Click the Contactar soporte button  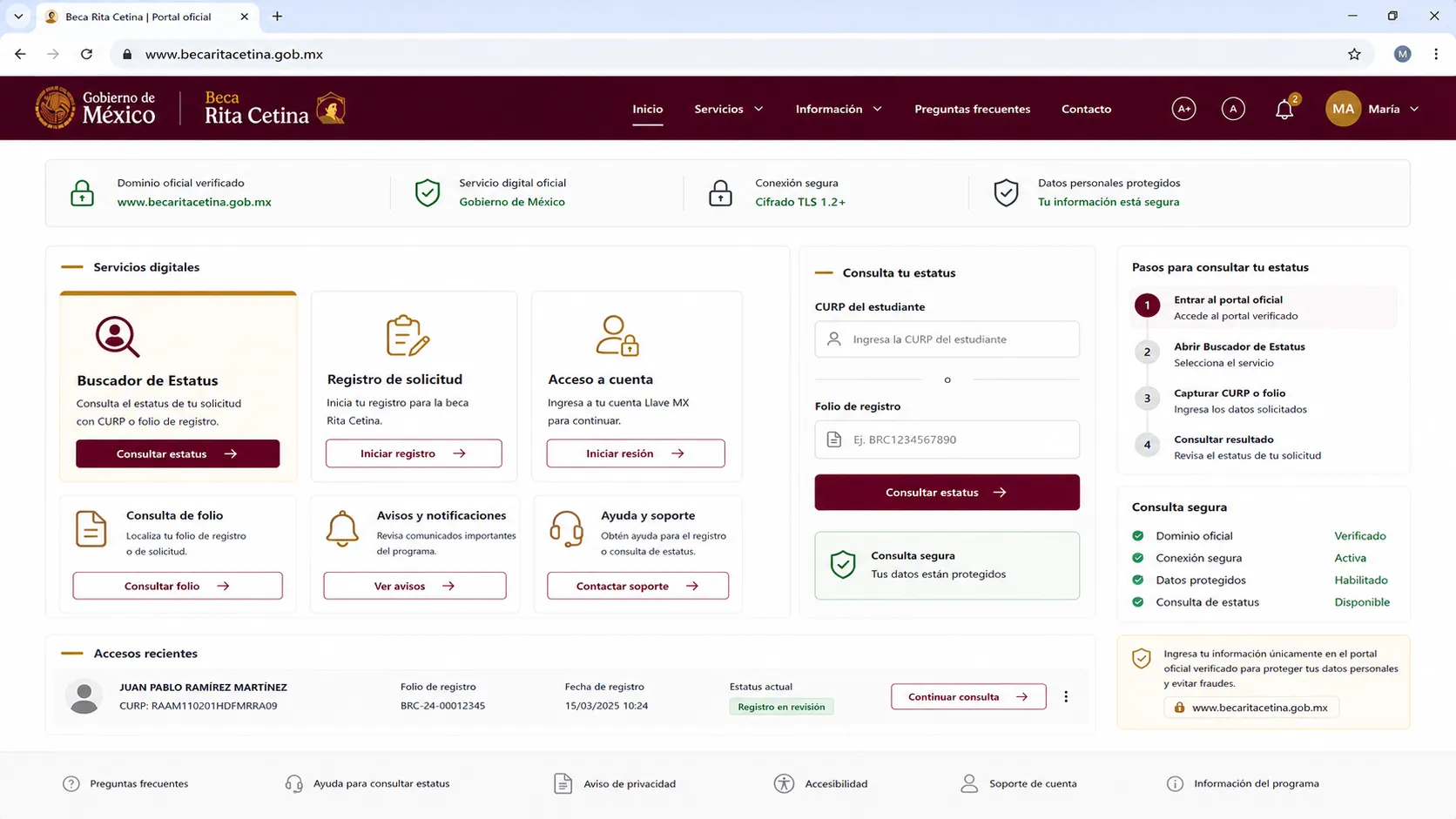637,586
